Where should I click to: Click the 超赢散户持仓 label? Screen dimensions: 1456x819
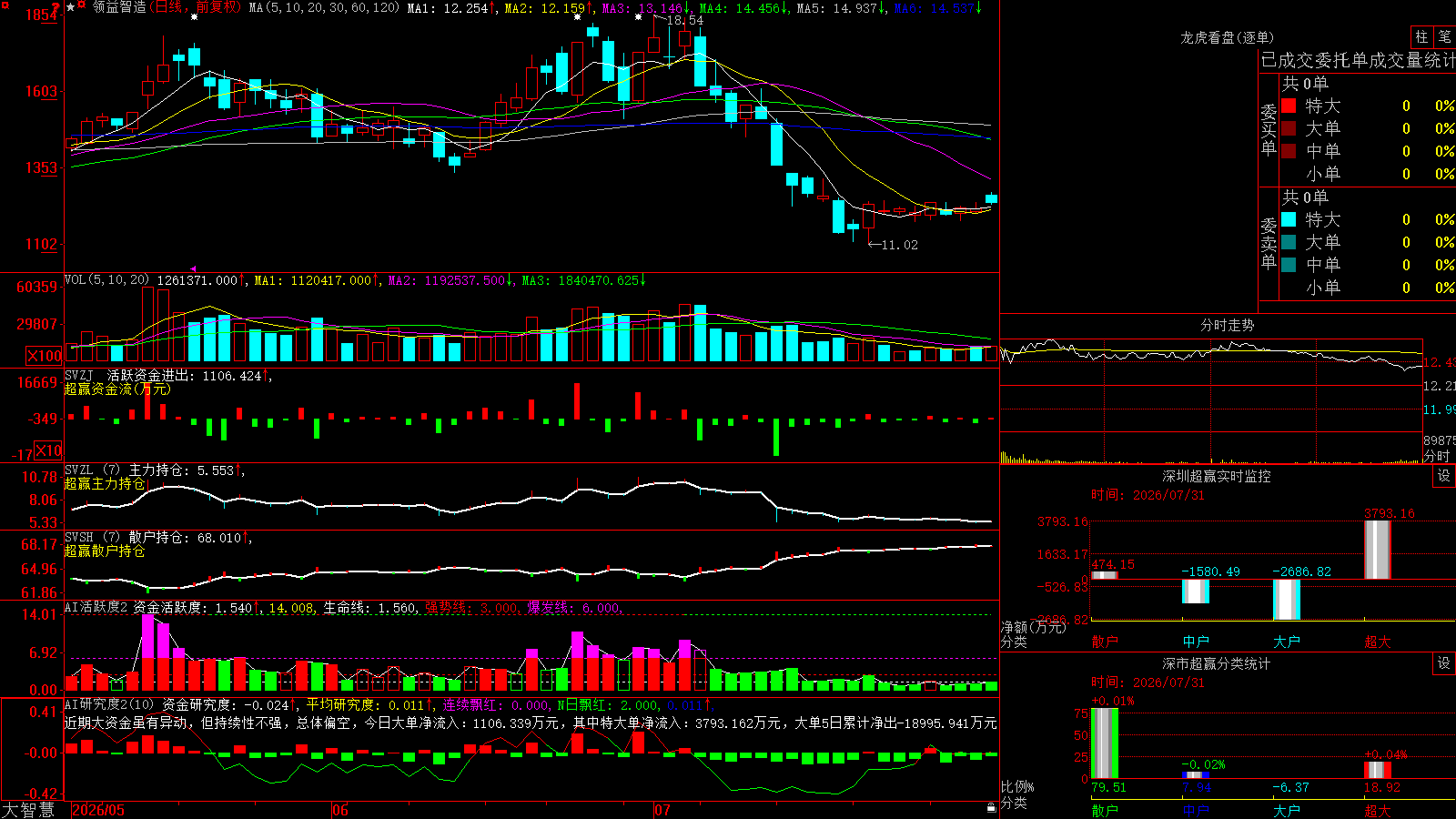105,551
